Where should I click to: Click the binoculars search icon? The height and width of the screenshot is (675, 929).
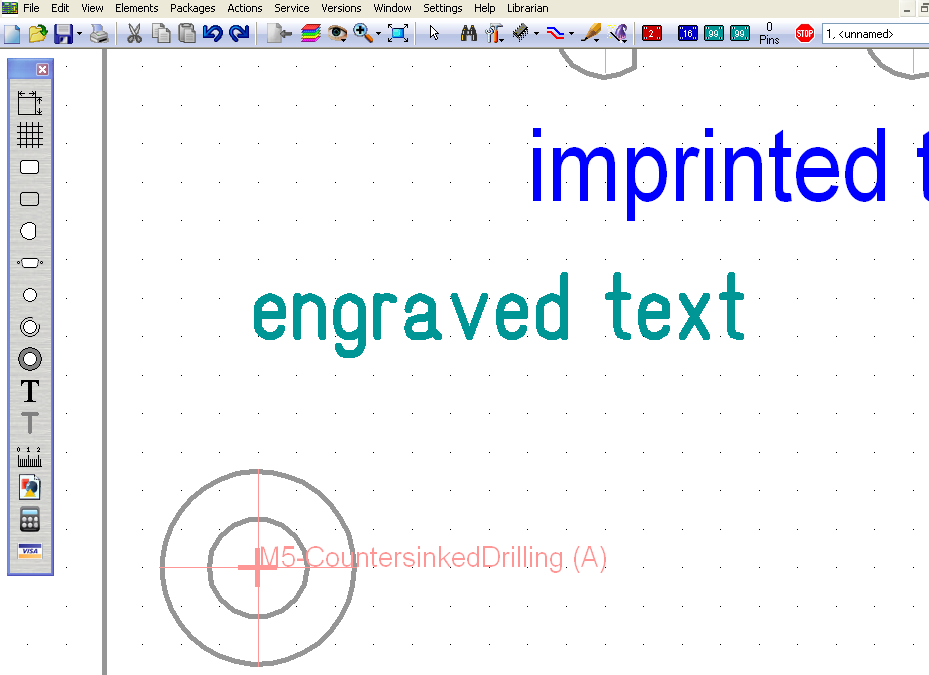[x=469, y=33]
